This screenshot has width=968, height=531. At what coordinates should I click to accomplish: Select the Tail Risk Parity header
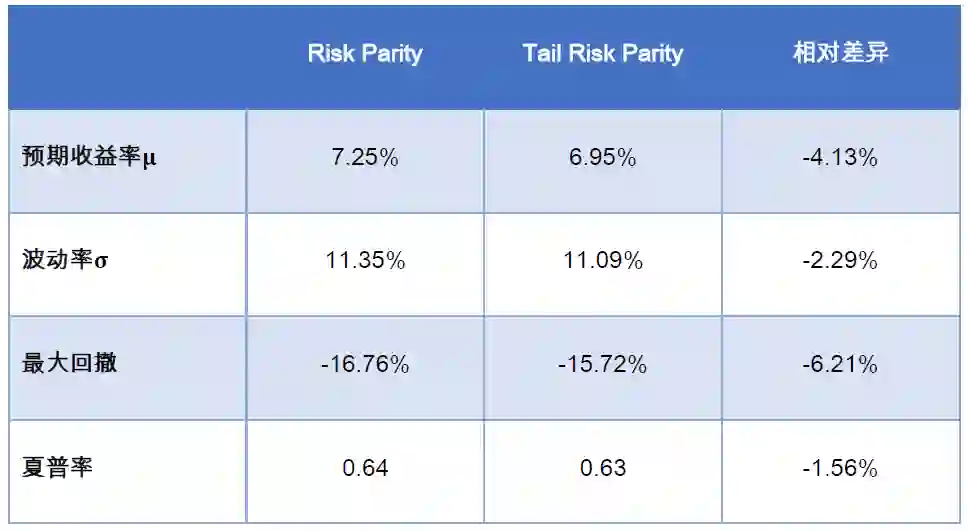[602, 54]
